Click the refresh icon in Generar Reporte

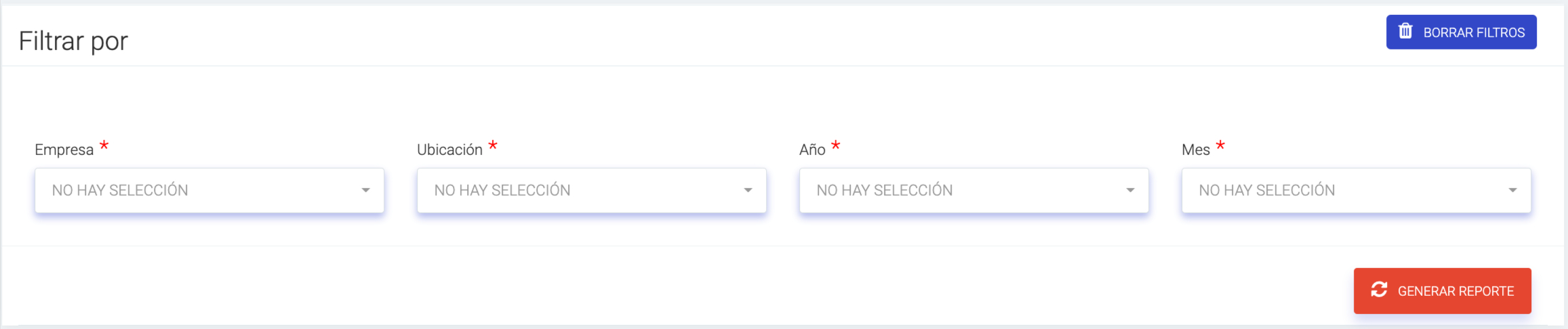(1379, 290)
